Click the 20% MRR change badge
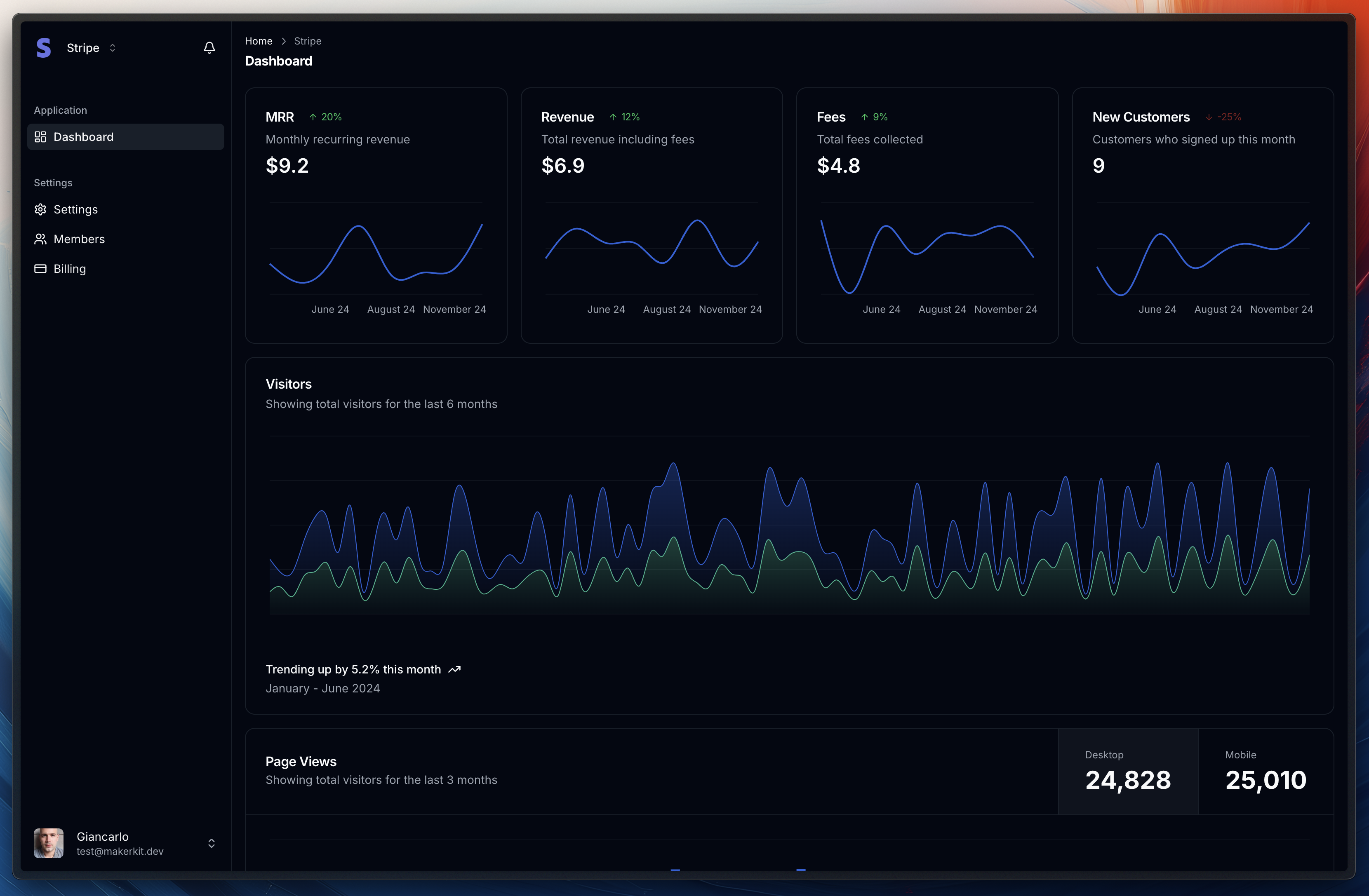 (326, 117)
